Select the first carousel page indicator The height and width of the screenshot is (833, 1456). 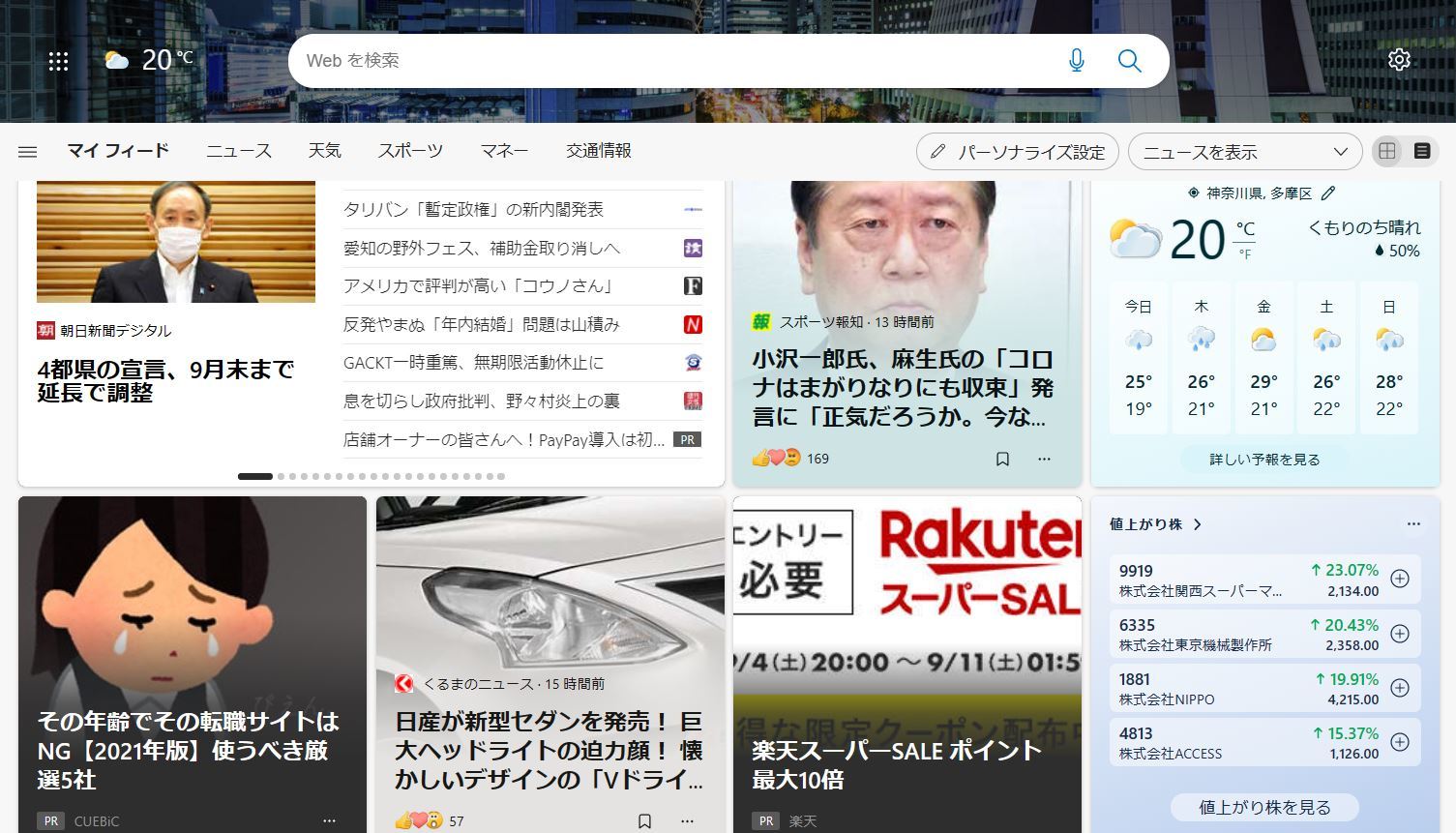point(255,476)
